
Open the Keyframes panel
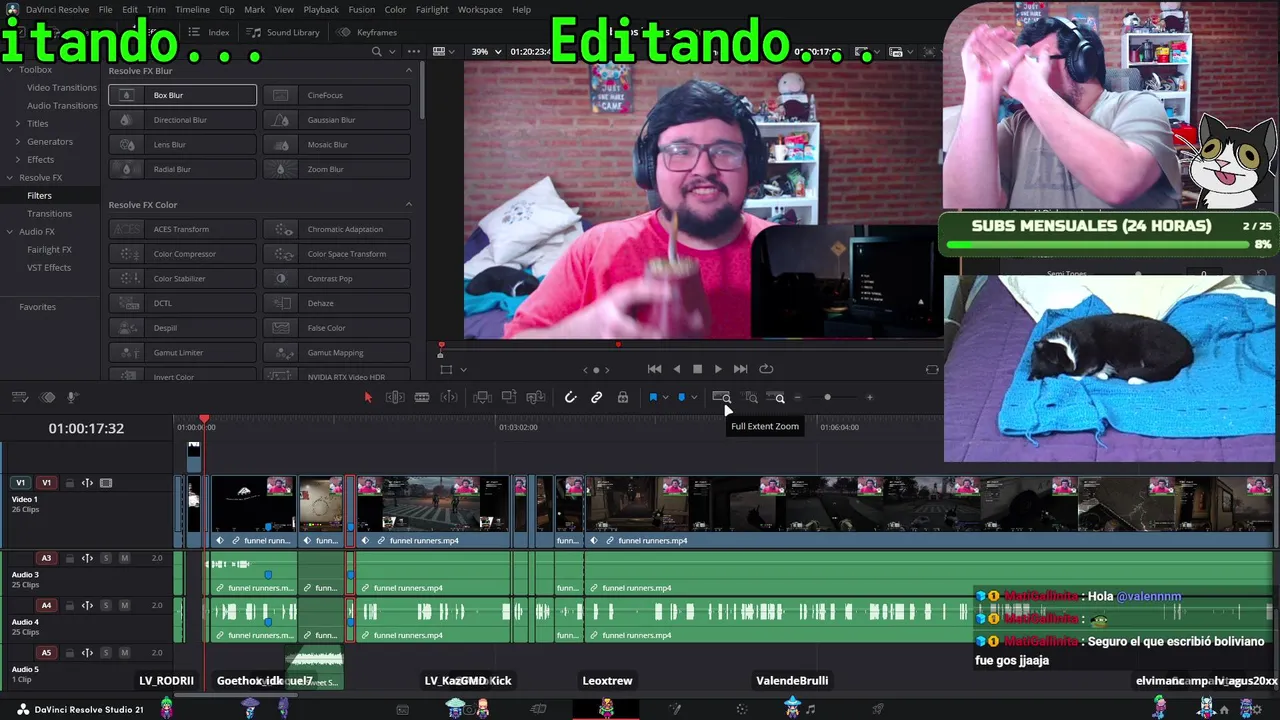click(x=367, y=32)
